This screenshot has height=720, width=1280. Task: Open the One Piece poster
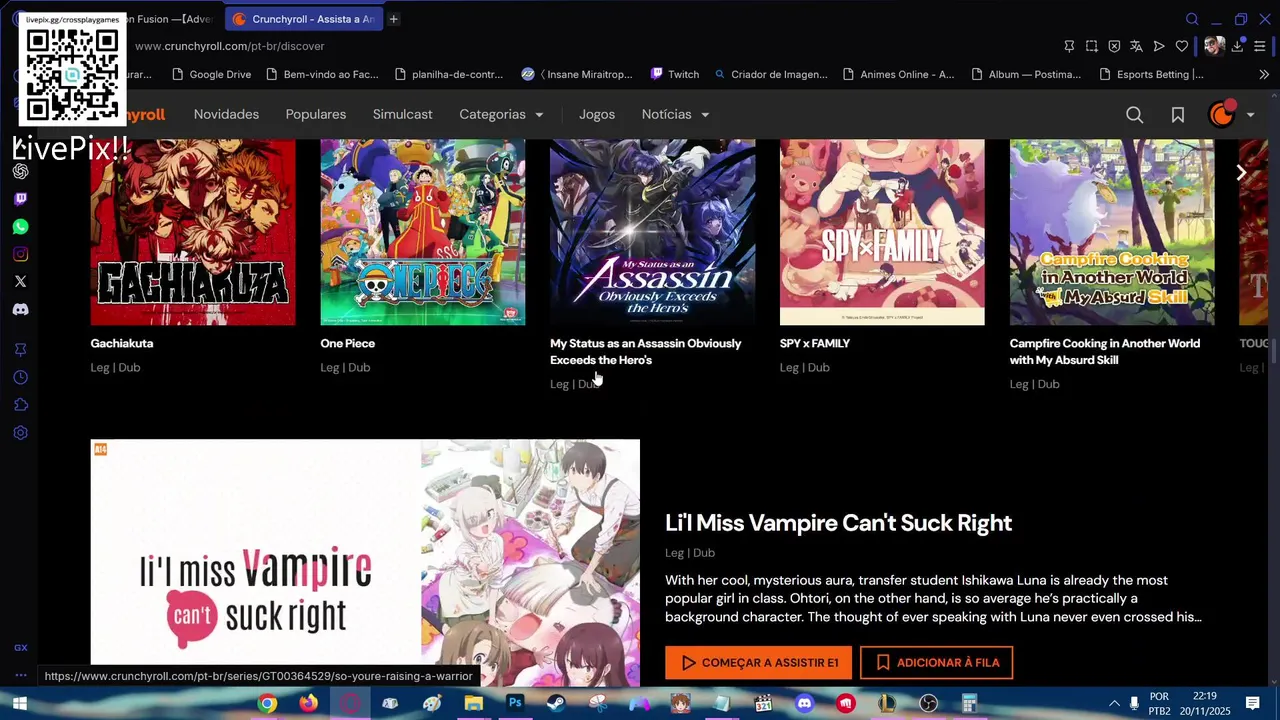point(422,232)
